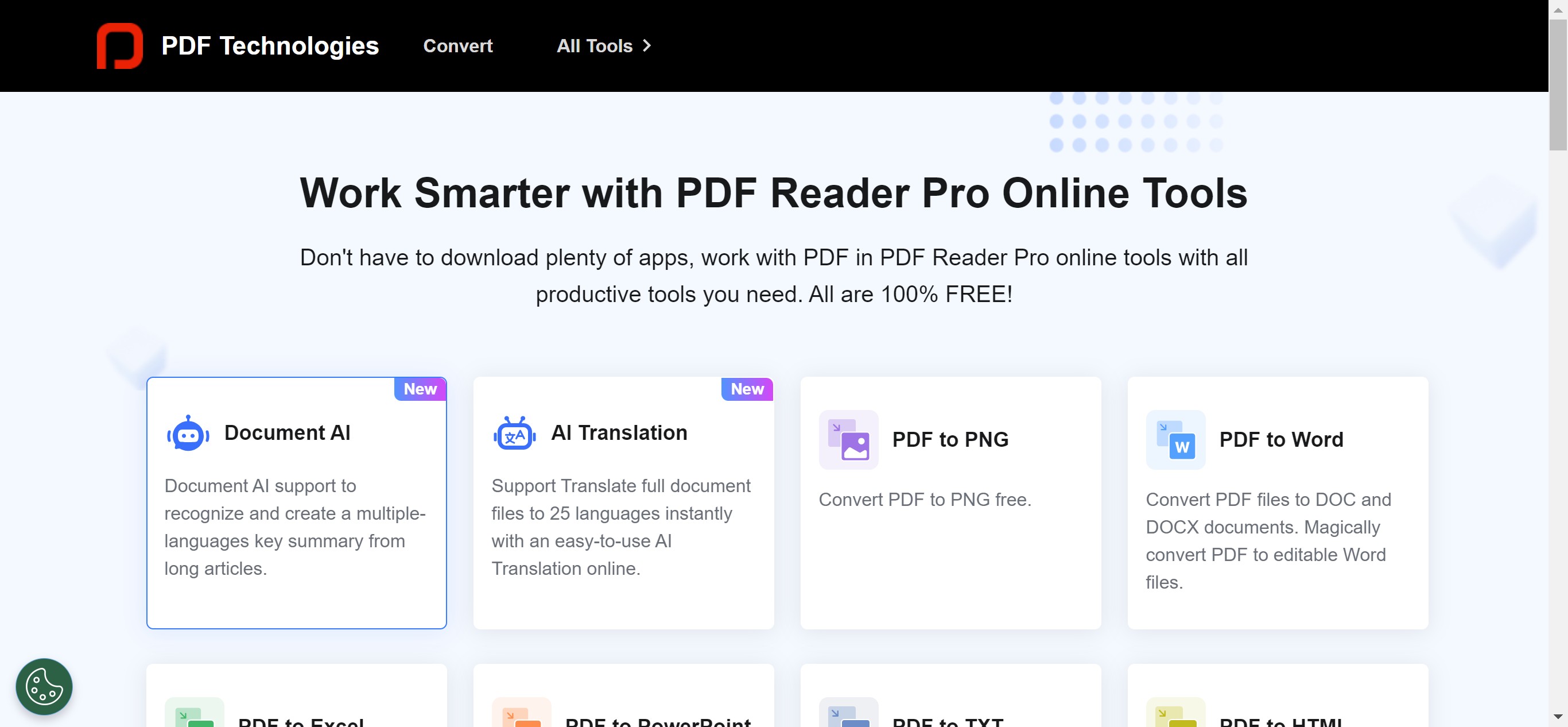Viewport: 1568px width, 727px height.
Task: Click the PDF to TXT icon
Action: coord(848,715)
